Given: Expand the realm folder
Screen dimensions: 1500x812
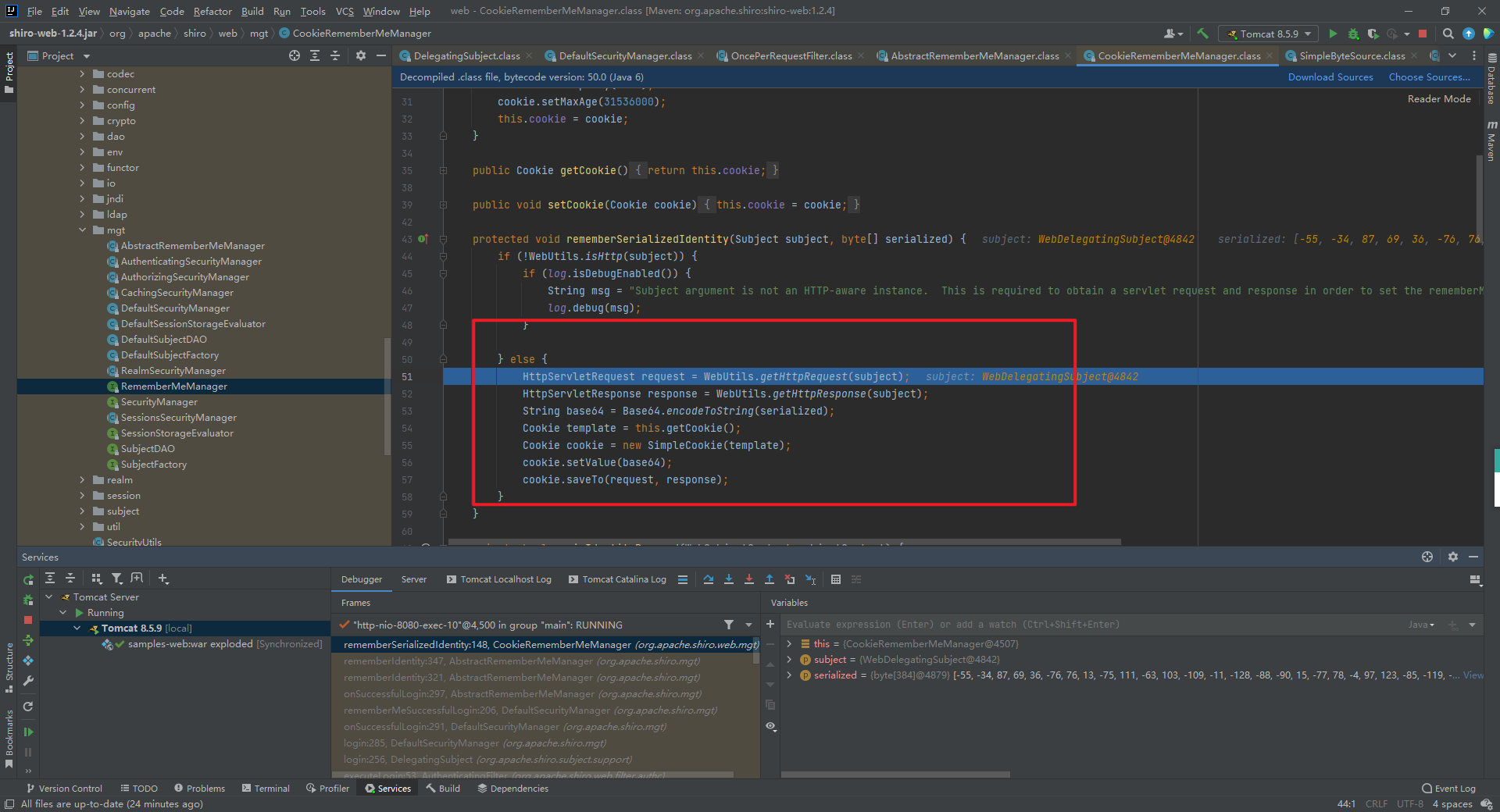Looking at the screenshot, I should point(82,480).
